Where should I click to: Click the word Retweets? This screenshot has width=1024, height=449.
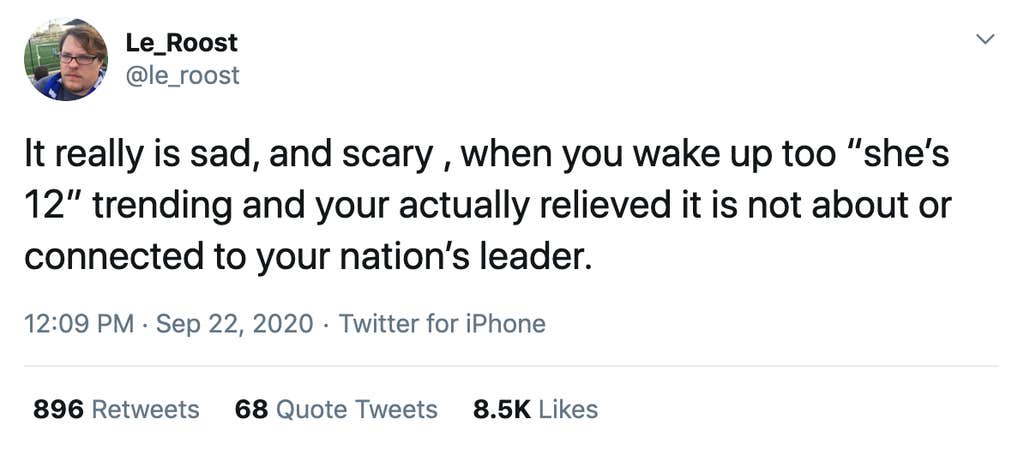(x=146, y=409)
